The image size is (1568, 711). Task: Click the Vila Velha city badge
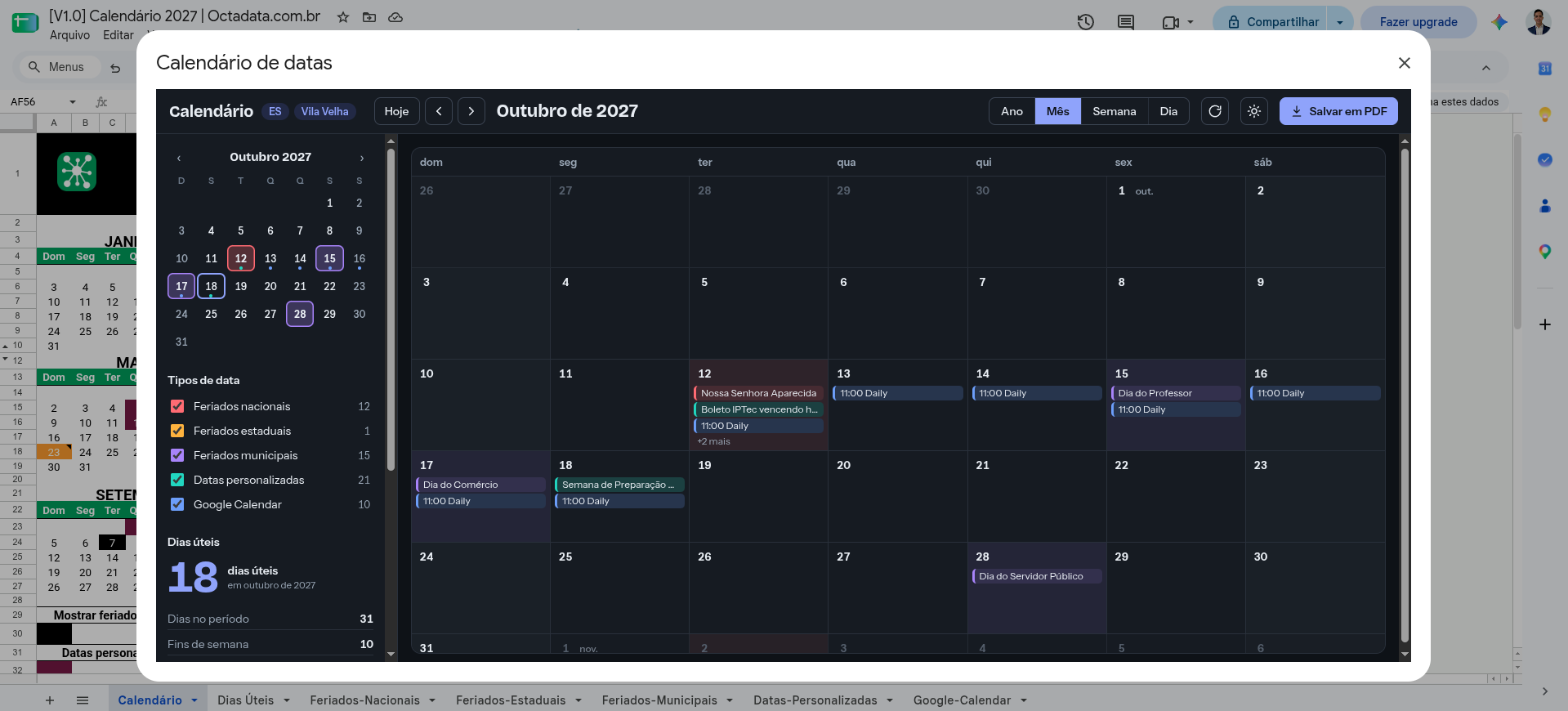pos(324,111)
